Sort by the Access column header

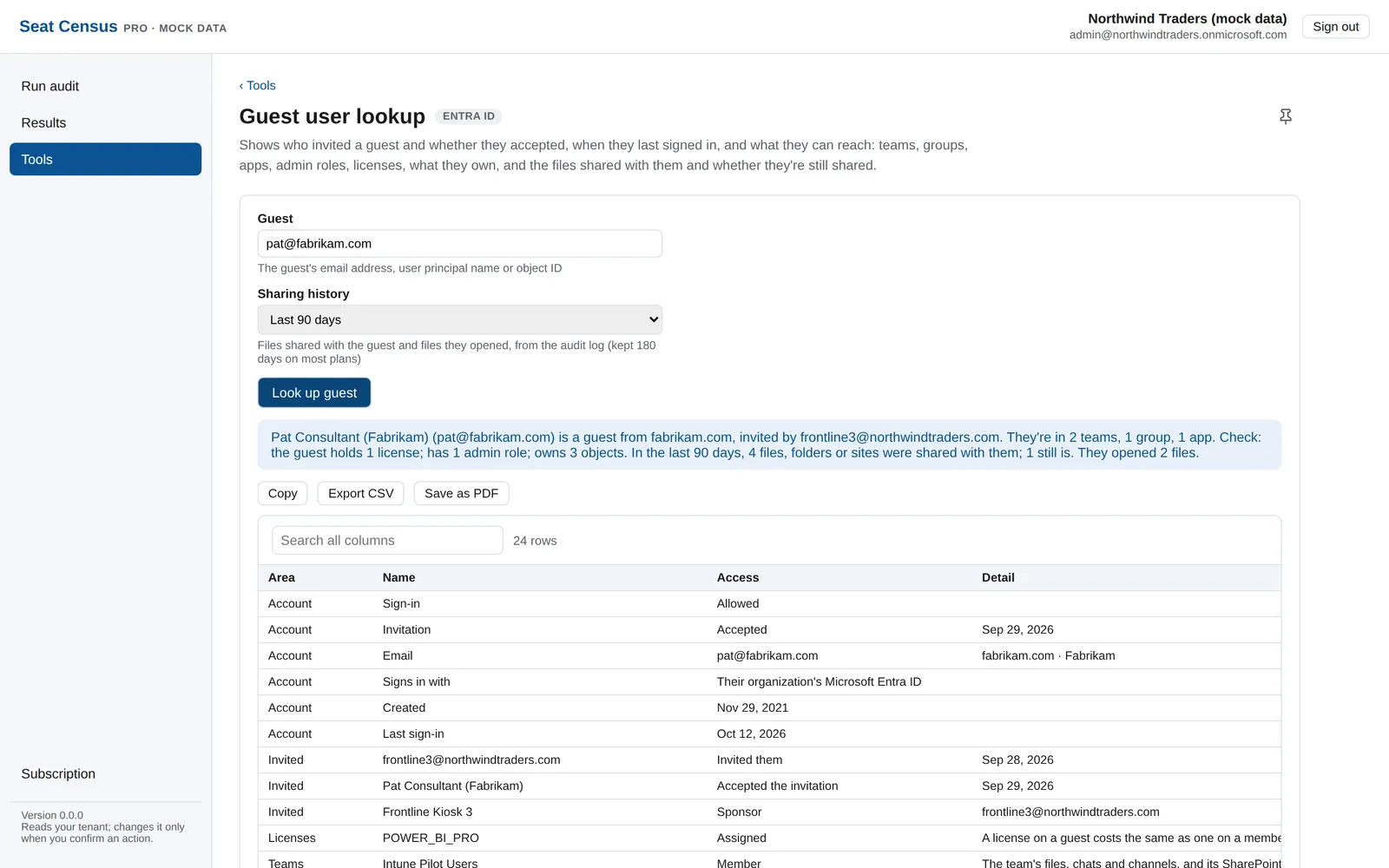tap(738, 577)
